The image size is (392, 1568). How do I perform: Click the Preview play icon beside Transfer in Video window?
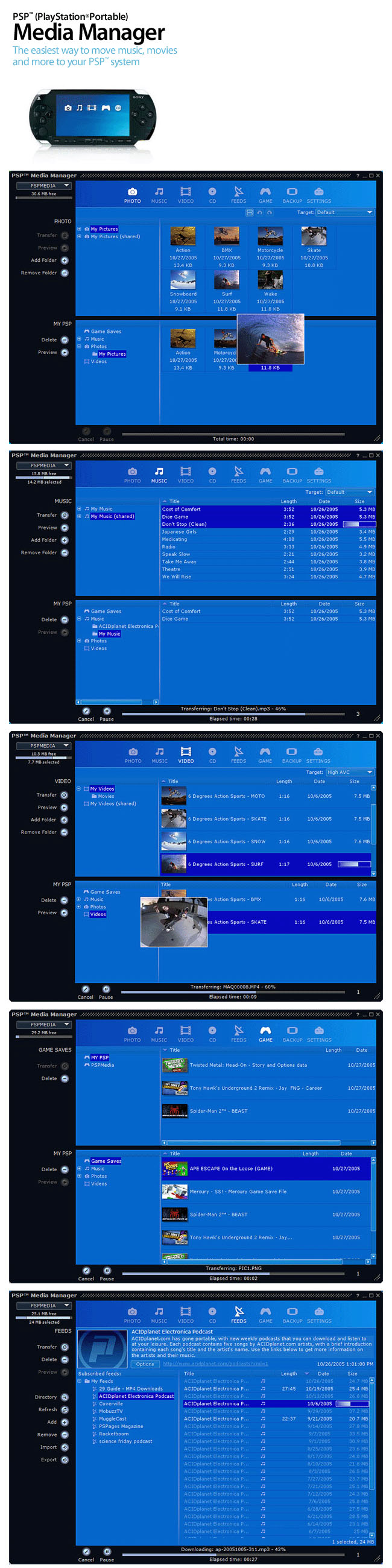click(x=65, y=807)
